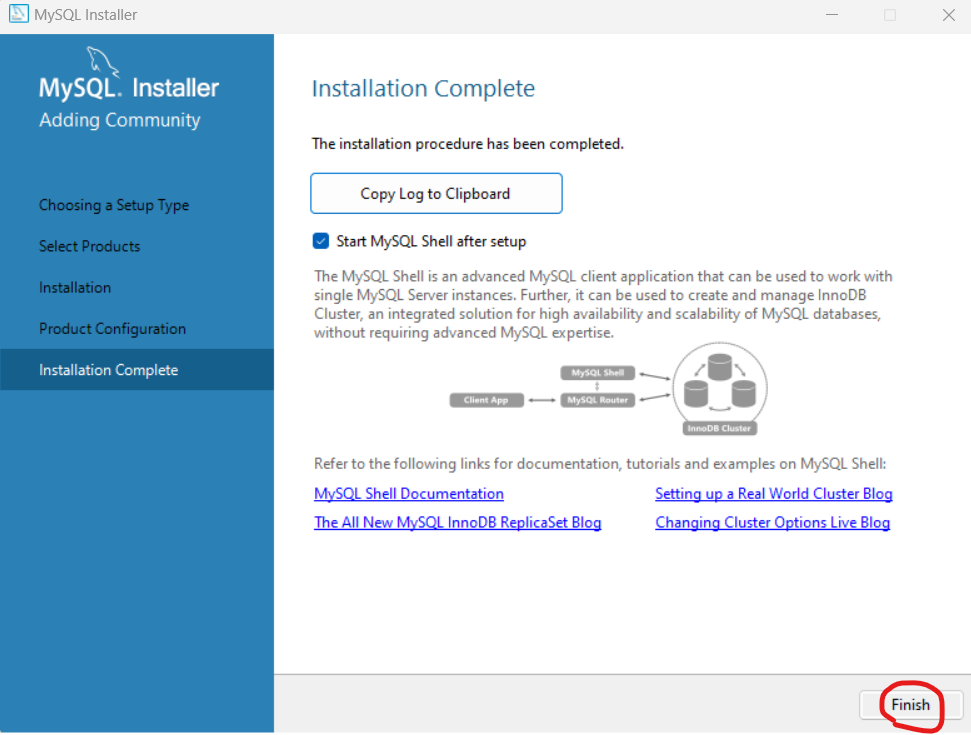Click the MySQL Router box in diagram
The width and height of the screenshot is (971, 735).
pyautogui.click(x=598, y=400)
